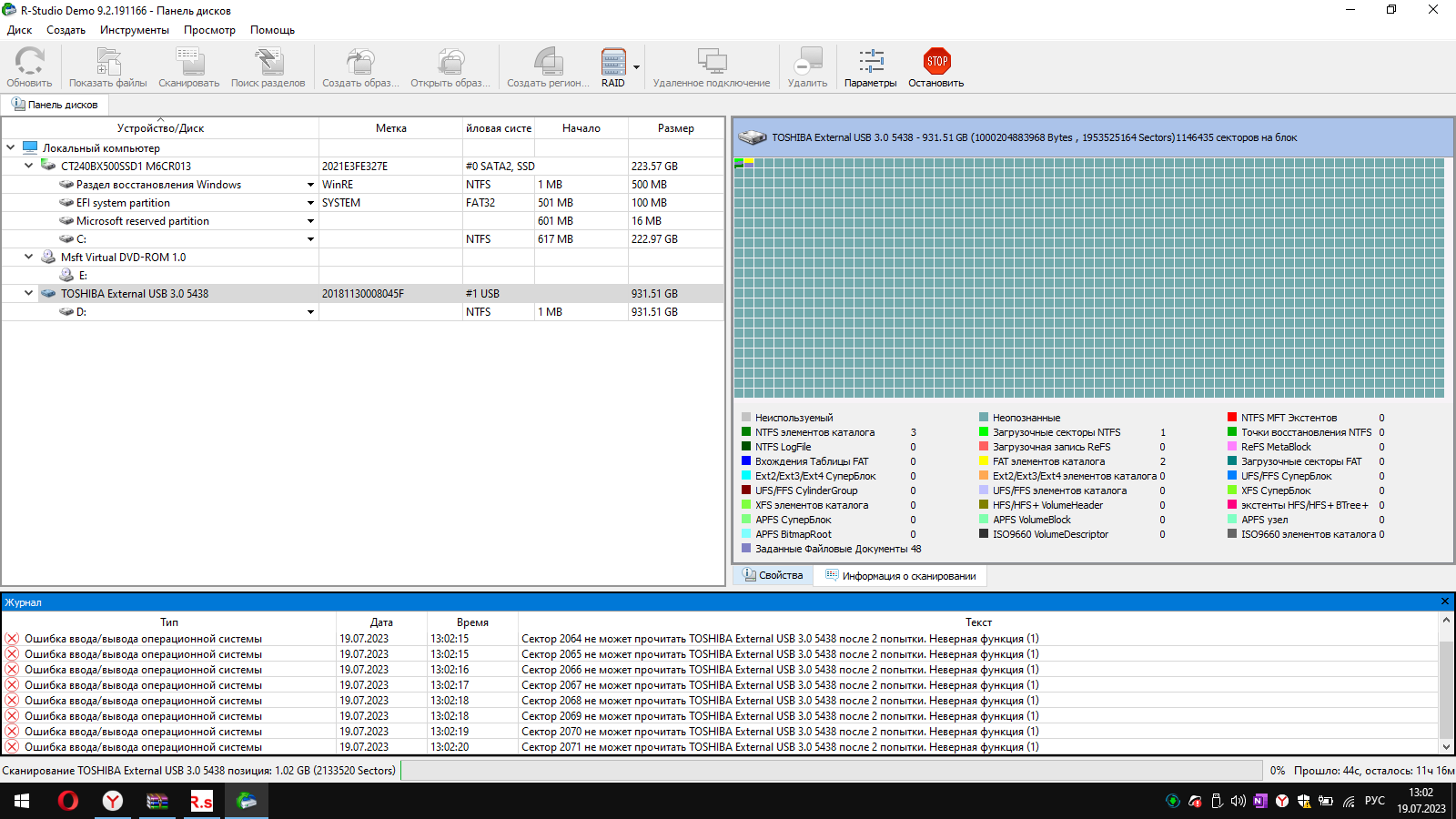Click the Scan (Сканировать) toolbar icon

pos(188,62)
